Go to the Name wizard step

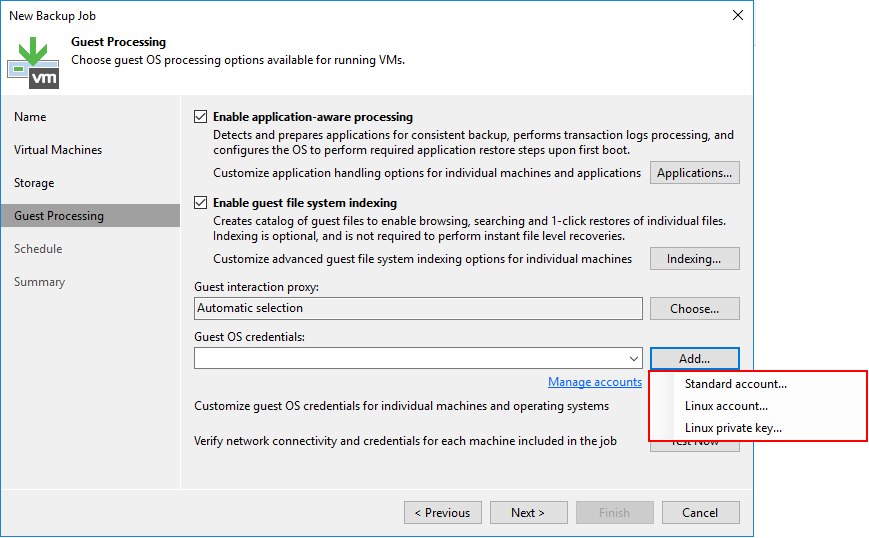click(30, 117)
